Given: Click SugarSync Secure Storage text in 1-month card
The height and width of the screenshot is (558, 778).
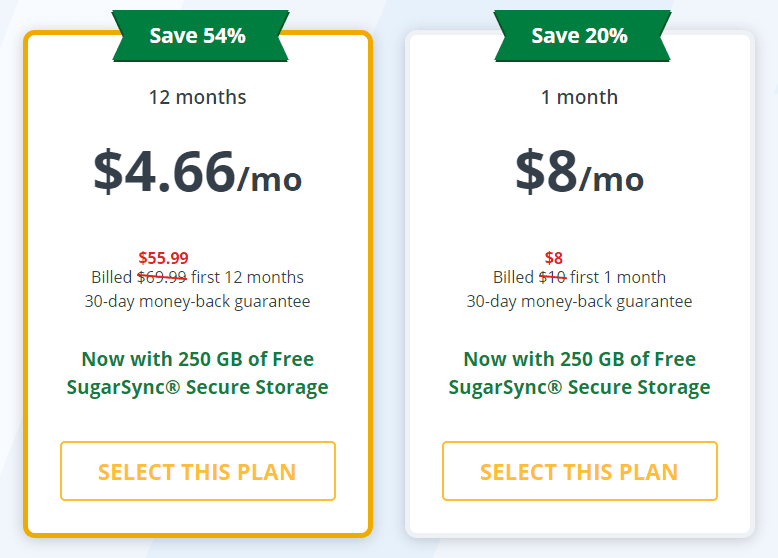Looking at the screenshot, I should point(580,387).
